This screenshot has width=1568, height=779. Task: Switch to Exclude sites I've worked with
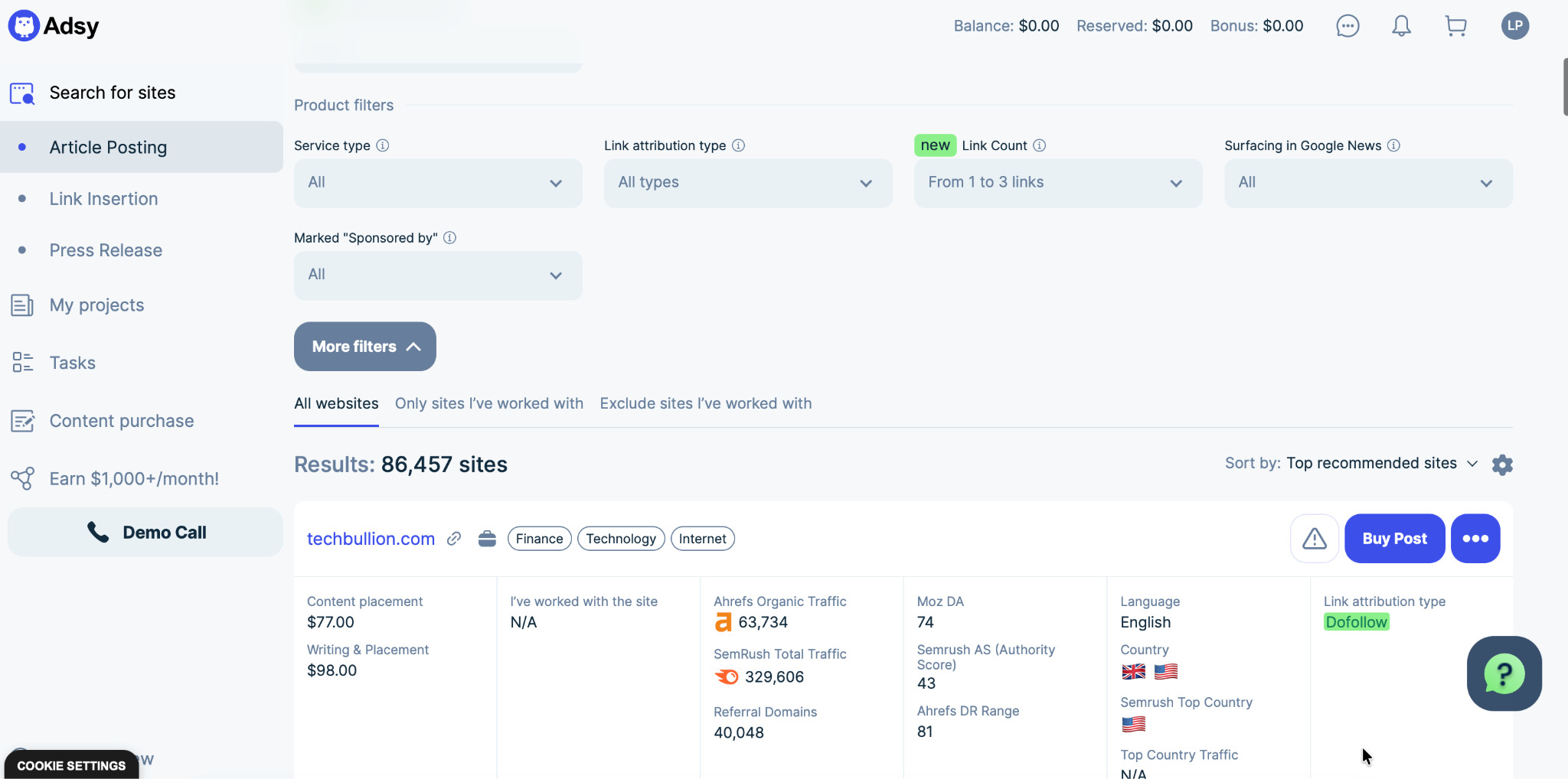(706, 404)
